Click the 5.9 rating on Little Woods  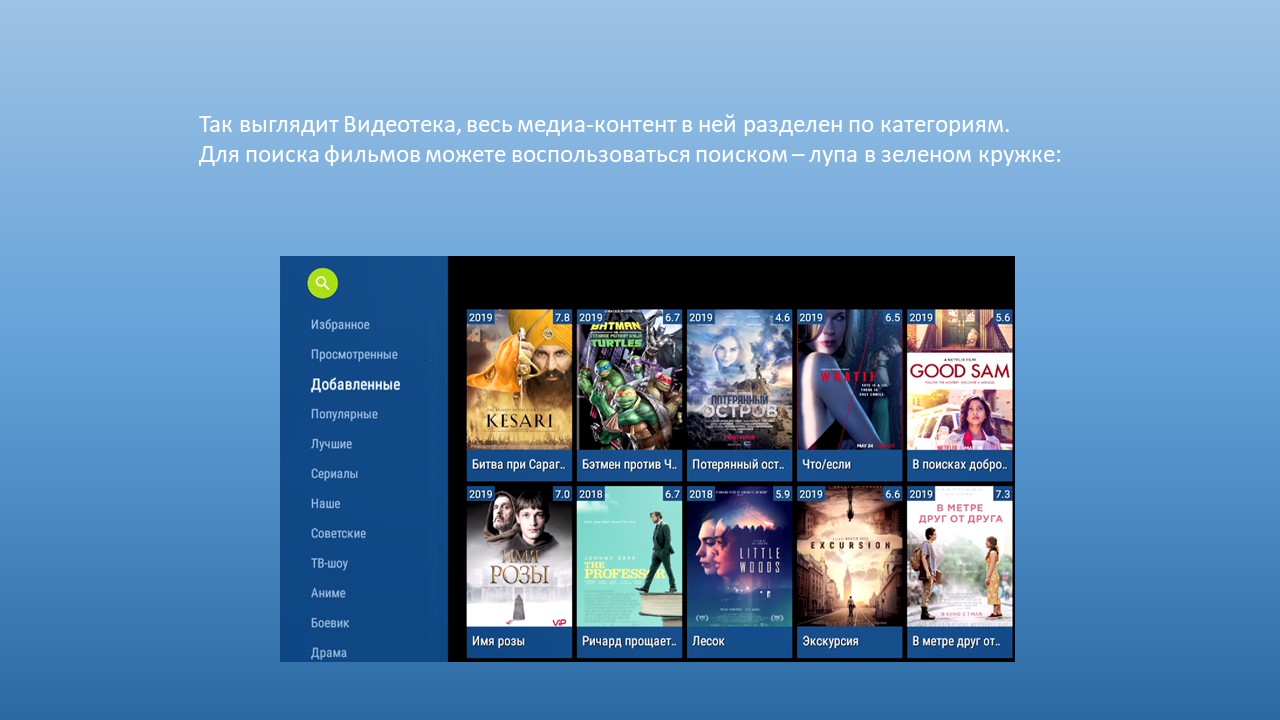coord(782,494)
